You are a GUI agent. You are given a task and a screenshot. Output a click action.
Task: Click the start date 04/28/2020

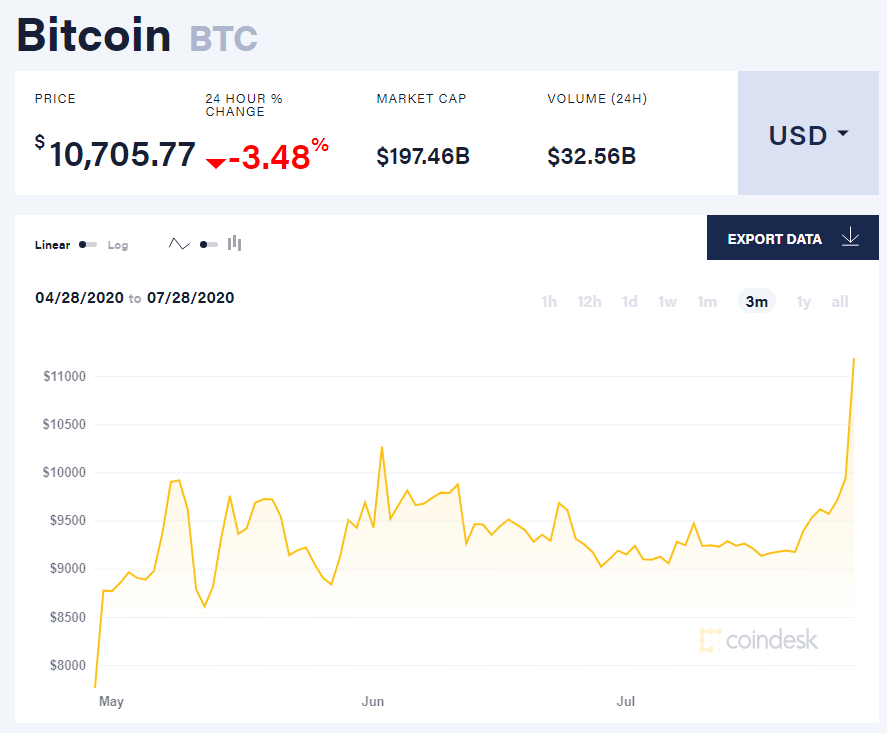(79, 298)
